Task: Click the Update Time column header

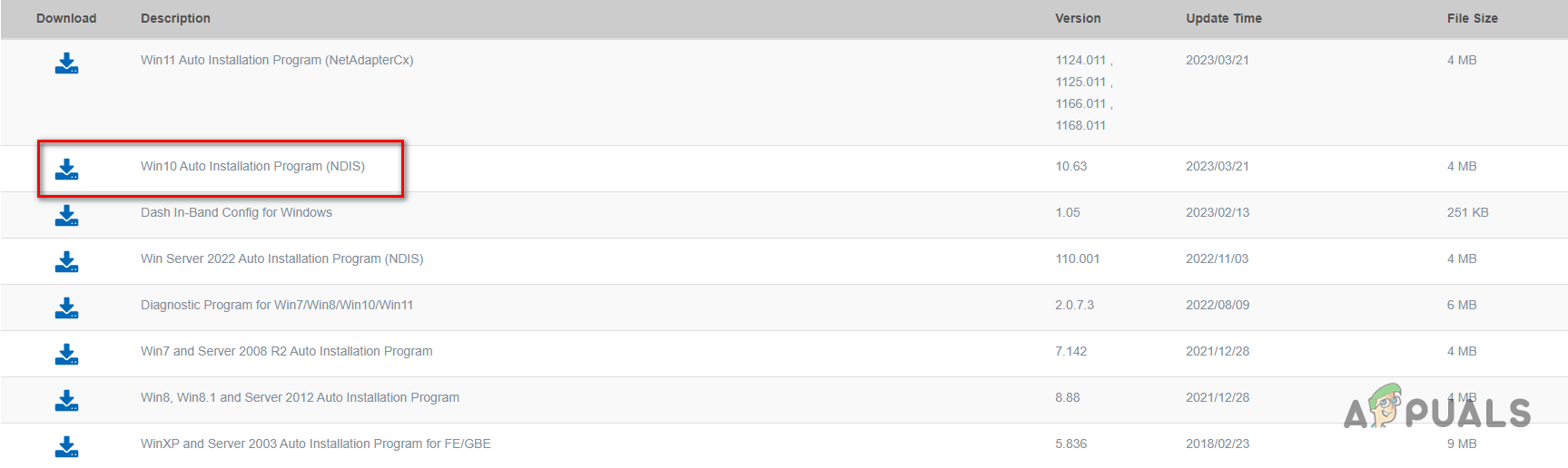Action: point(1223,19)
